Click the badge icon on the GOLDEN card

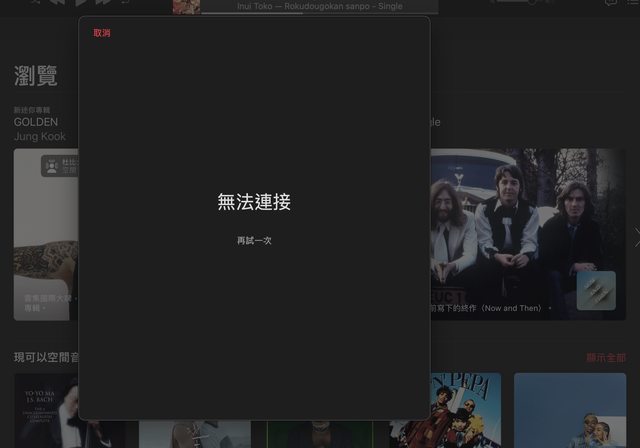point(49,166)
